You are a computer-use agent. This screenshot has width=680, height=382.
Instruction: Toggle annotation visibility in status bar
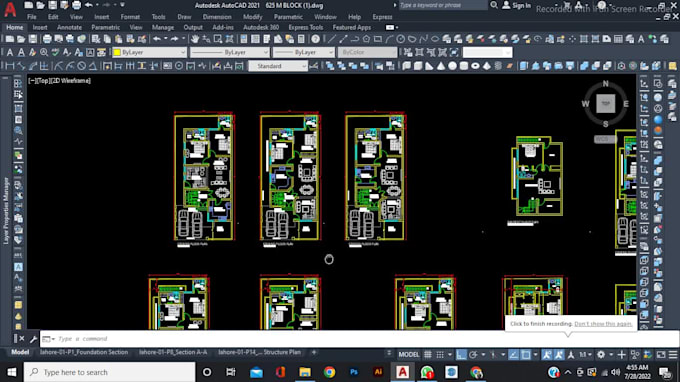click(x=547, y=355)
